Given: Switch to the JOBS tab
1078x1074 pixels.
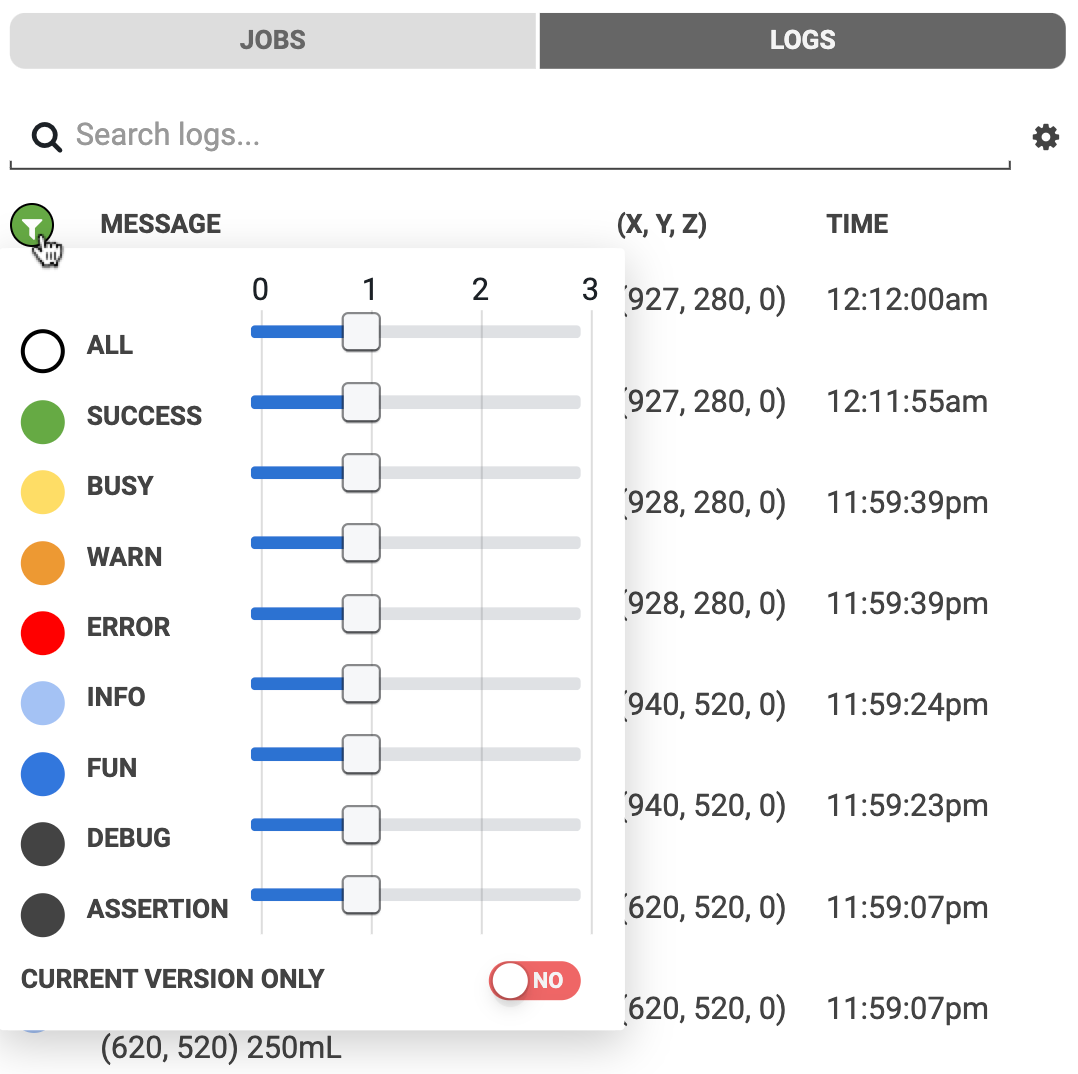Looking at the screenshot, I should tap(272, 40).
